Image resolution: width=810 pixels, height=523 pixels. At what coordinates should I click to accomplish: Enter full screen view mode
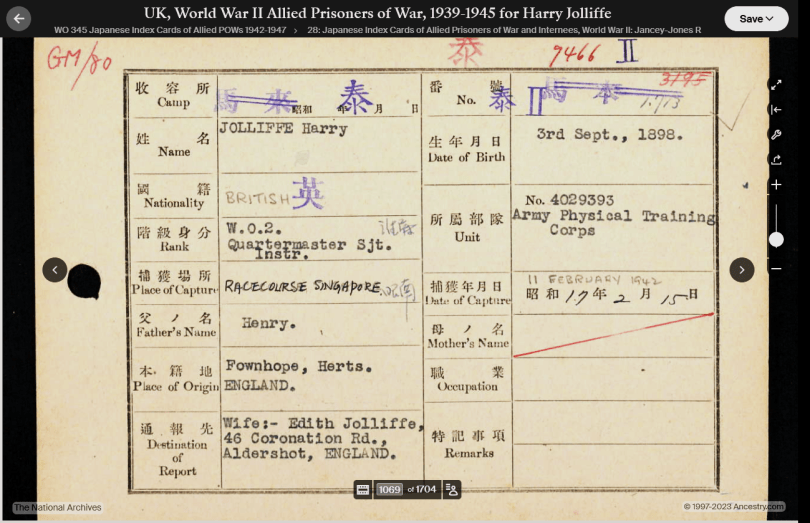tap(776, 85)
